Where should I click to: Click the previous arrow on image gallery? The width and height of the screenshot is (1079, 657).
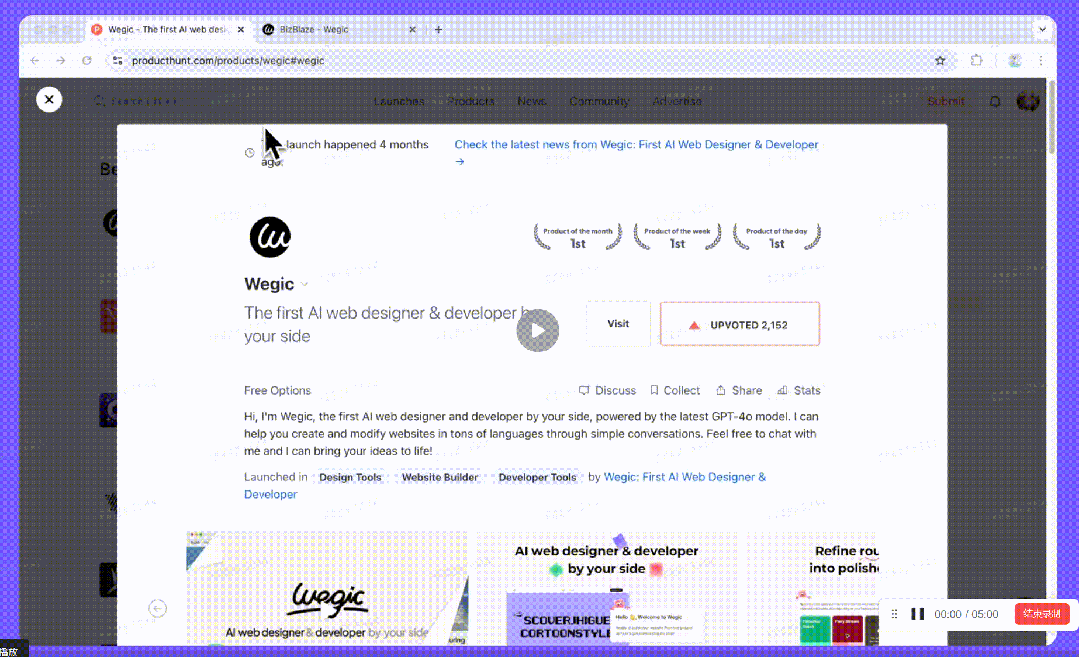pos(158,608)
